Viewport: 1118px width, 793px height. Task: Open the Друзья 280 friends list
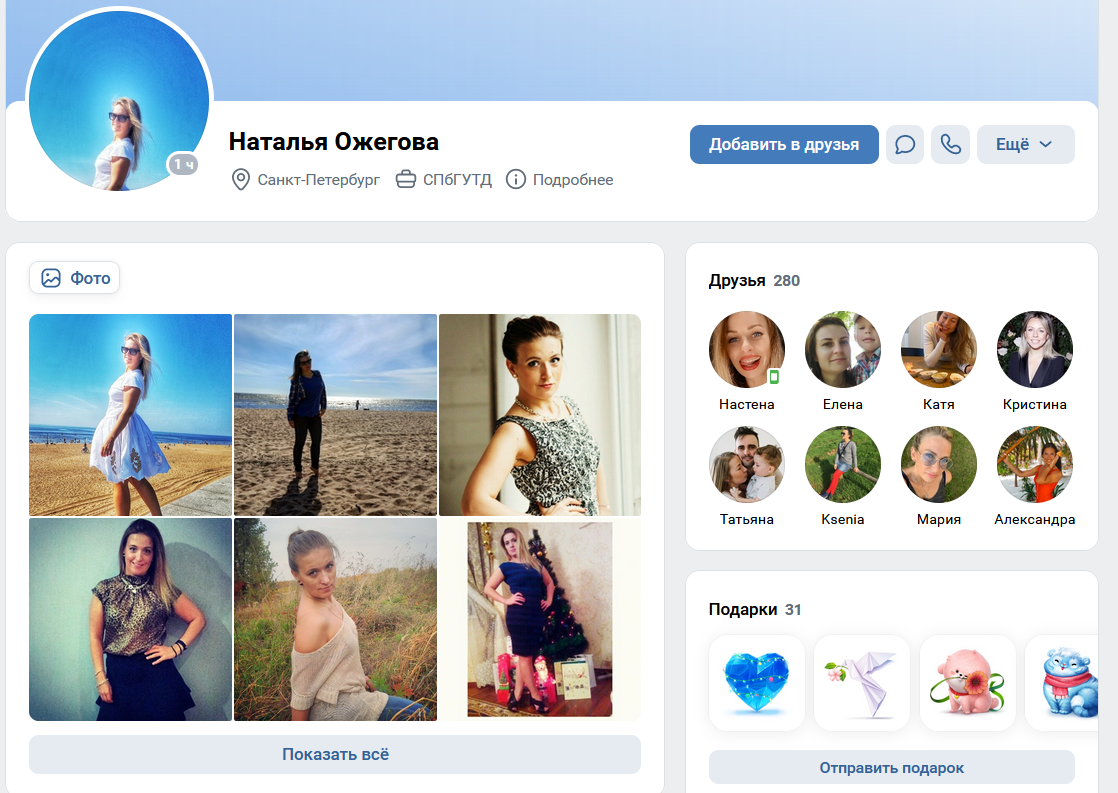point(754,280)
